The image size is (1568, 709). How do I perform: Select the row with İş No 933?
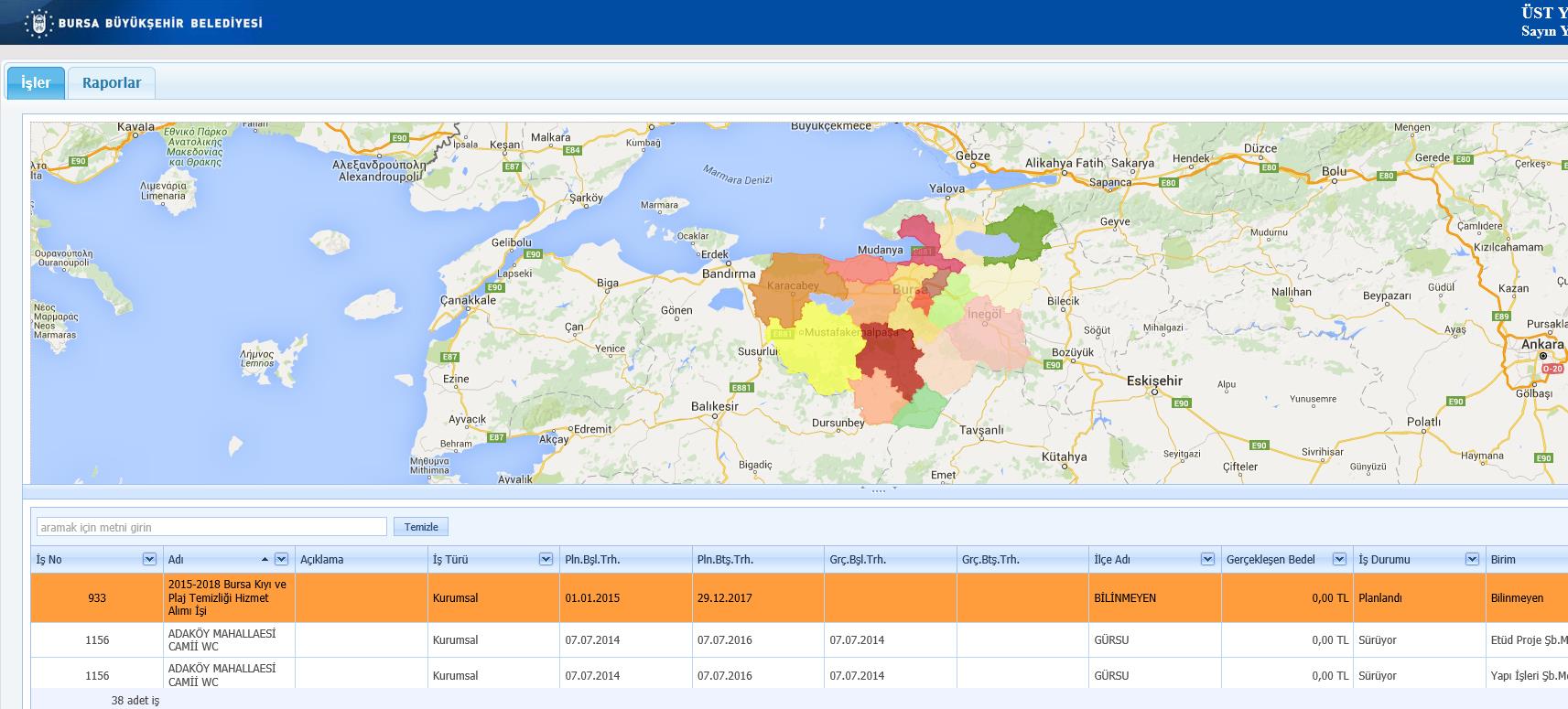pyautogui.click(x=799, y=597)
